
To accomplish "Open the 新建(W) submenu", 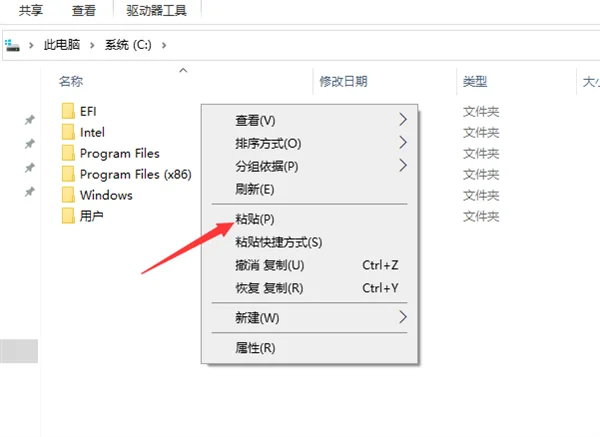I will pos(310,318).
